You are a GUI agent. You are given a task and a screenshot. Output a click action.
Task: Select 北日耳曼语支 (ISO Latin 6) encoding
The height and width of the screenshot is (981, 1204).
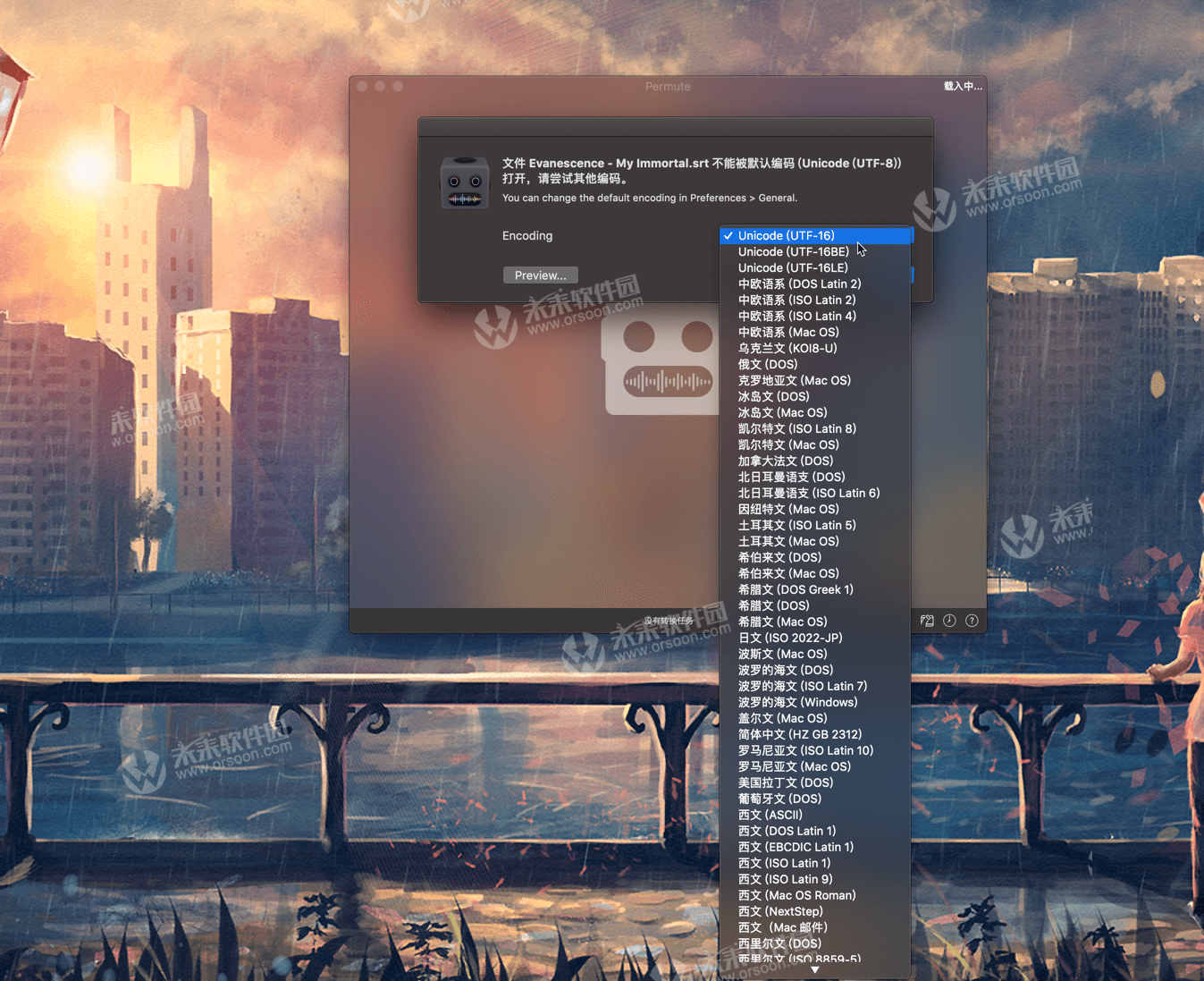pos(815,494)
